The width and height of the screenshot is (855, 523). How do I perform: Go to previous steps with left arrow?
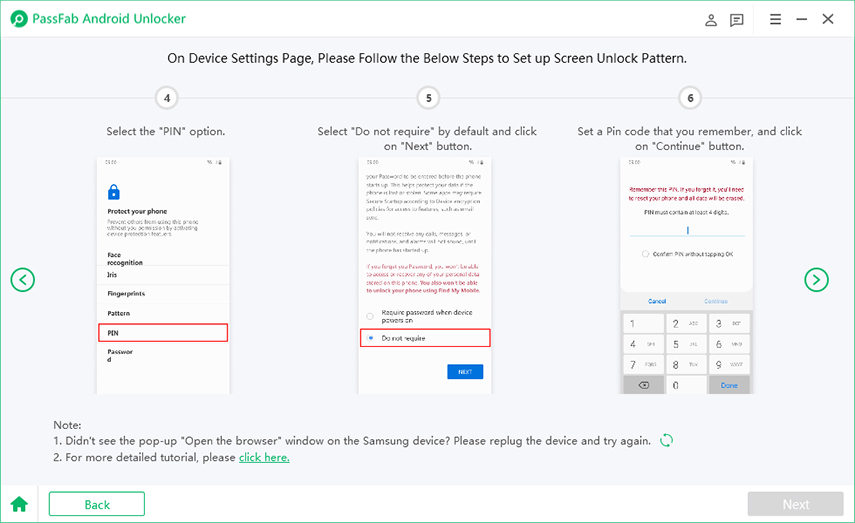click(22, 280)
